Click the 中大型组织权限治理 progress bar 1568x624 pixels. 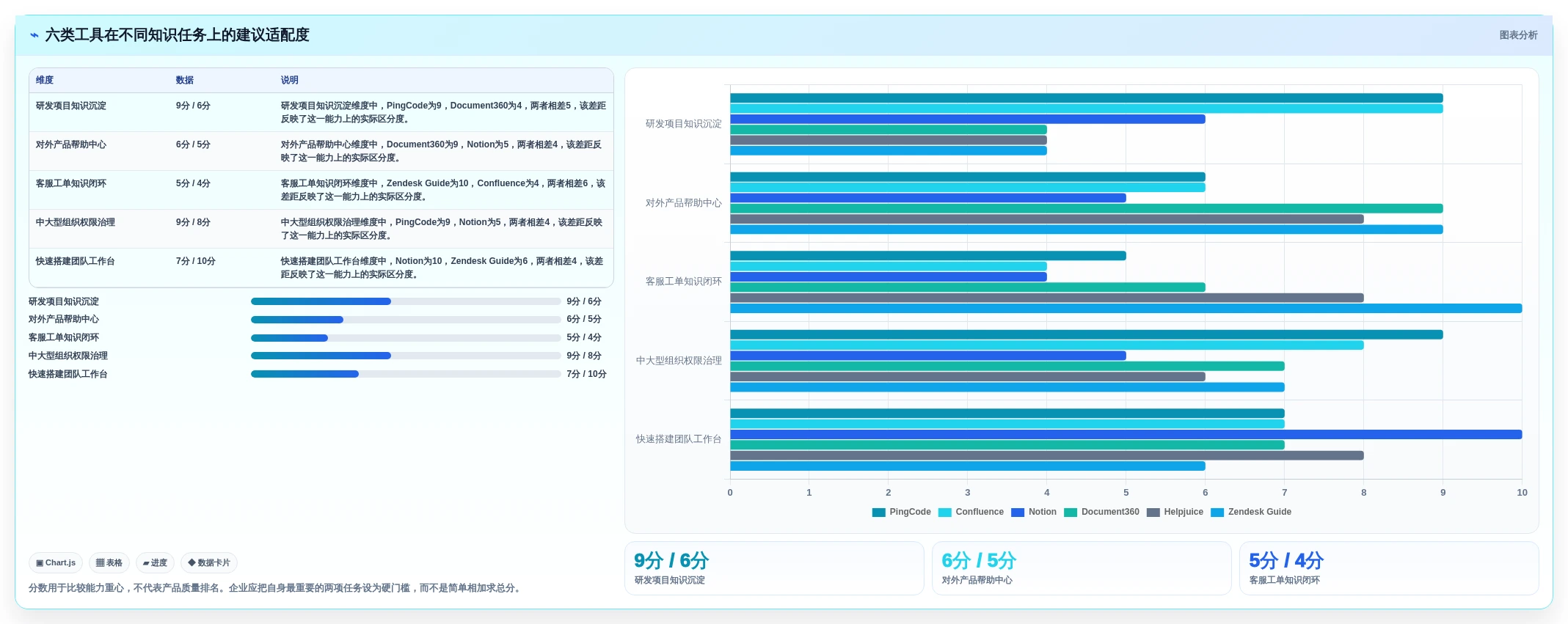pos(406,356)
